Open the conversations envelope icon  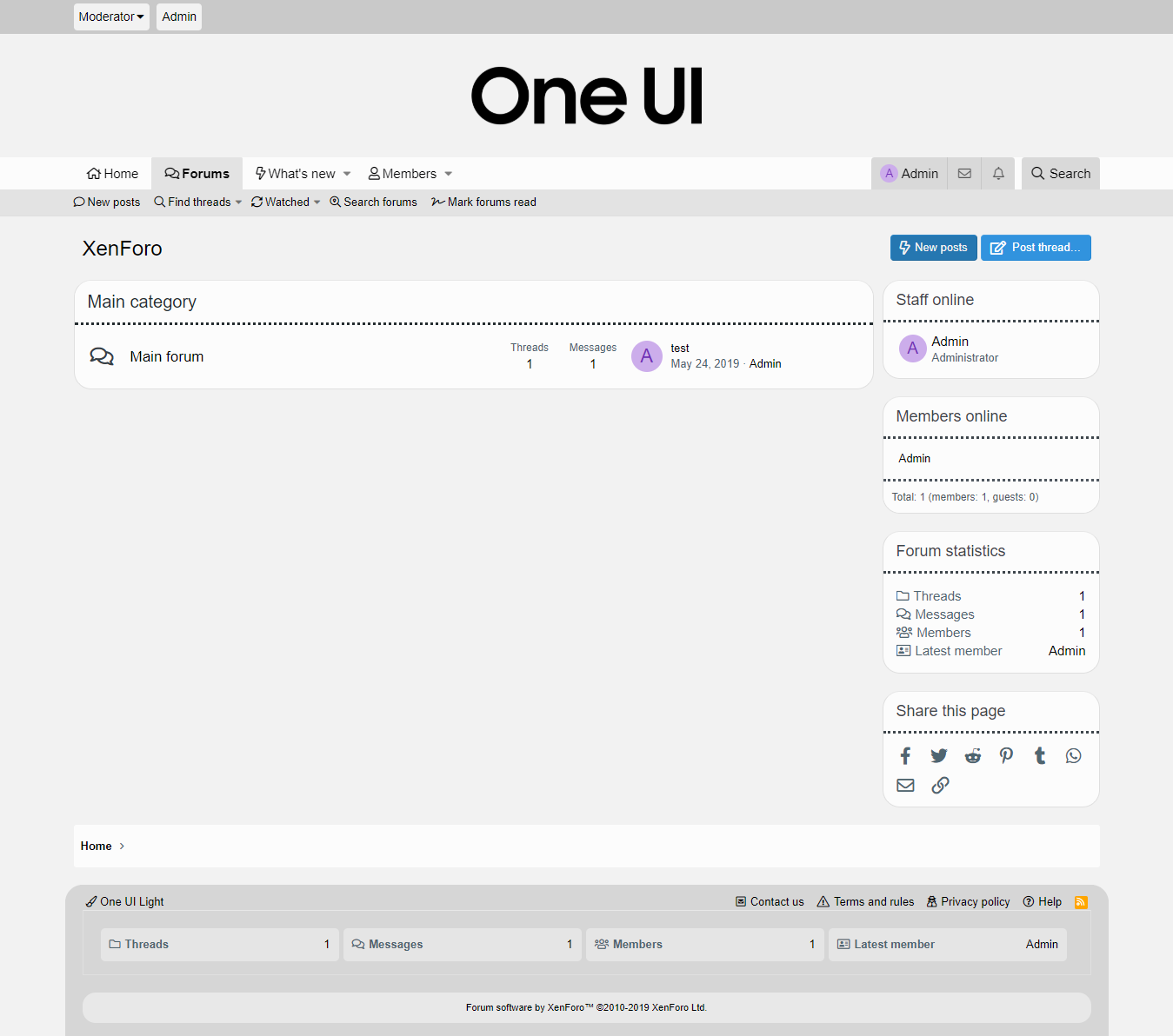pyautogui.click(x=964, y=174)
